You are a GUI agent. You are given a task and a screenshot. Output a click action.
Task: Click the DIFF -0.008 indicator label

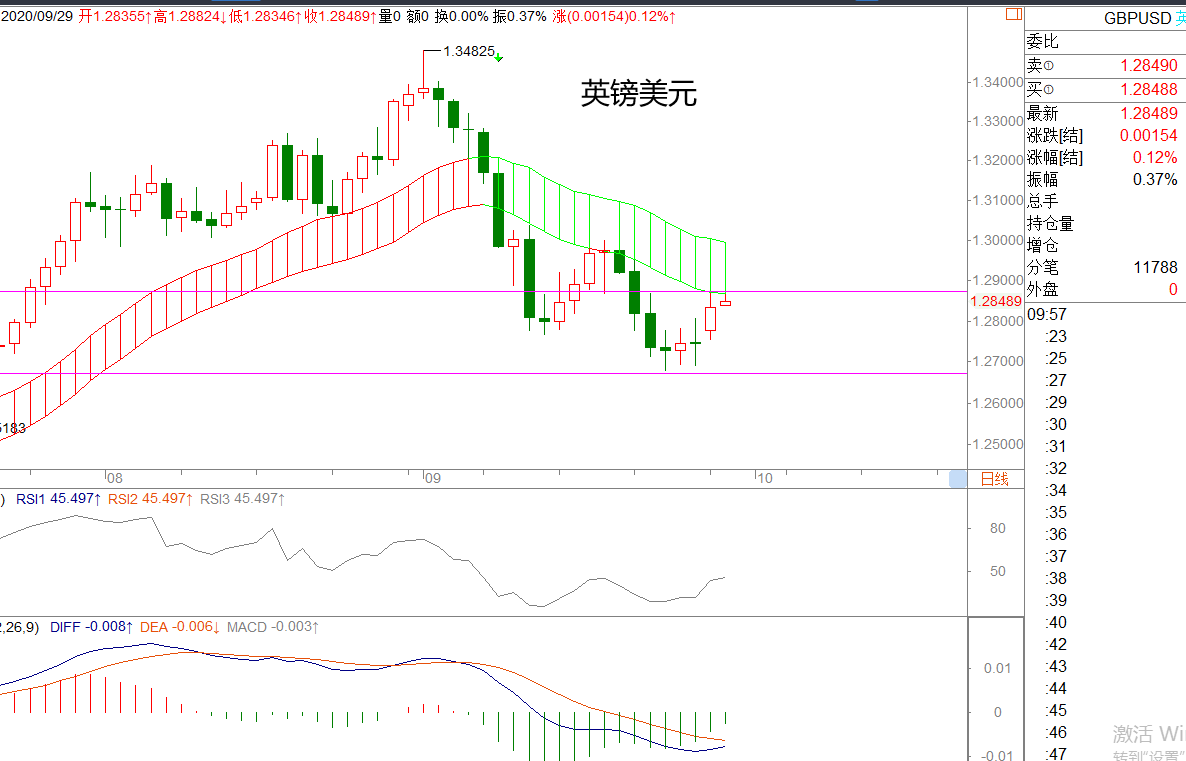coord(92,627)
